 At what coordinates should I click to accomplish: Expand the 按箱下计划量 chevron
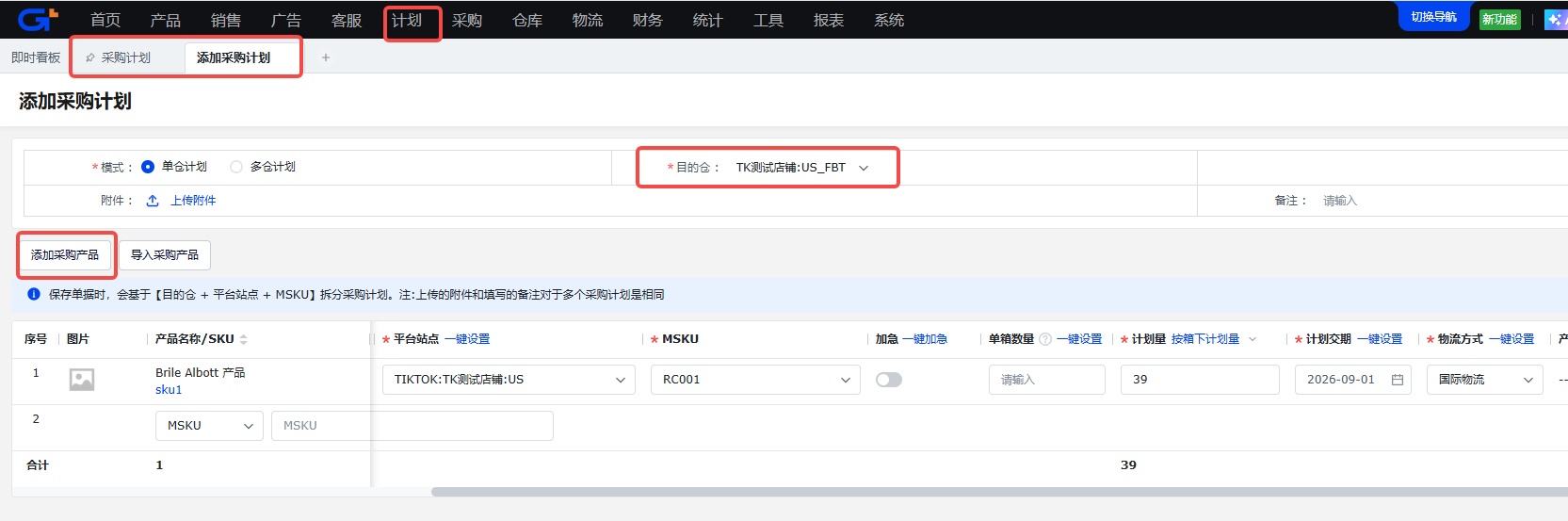pyautogui.click(x=1253, y=339)
